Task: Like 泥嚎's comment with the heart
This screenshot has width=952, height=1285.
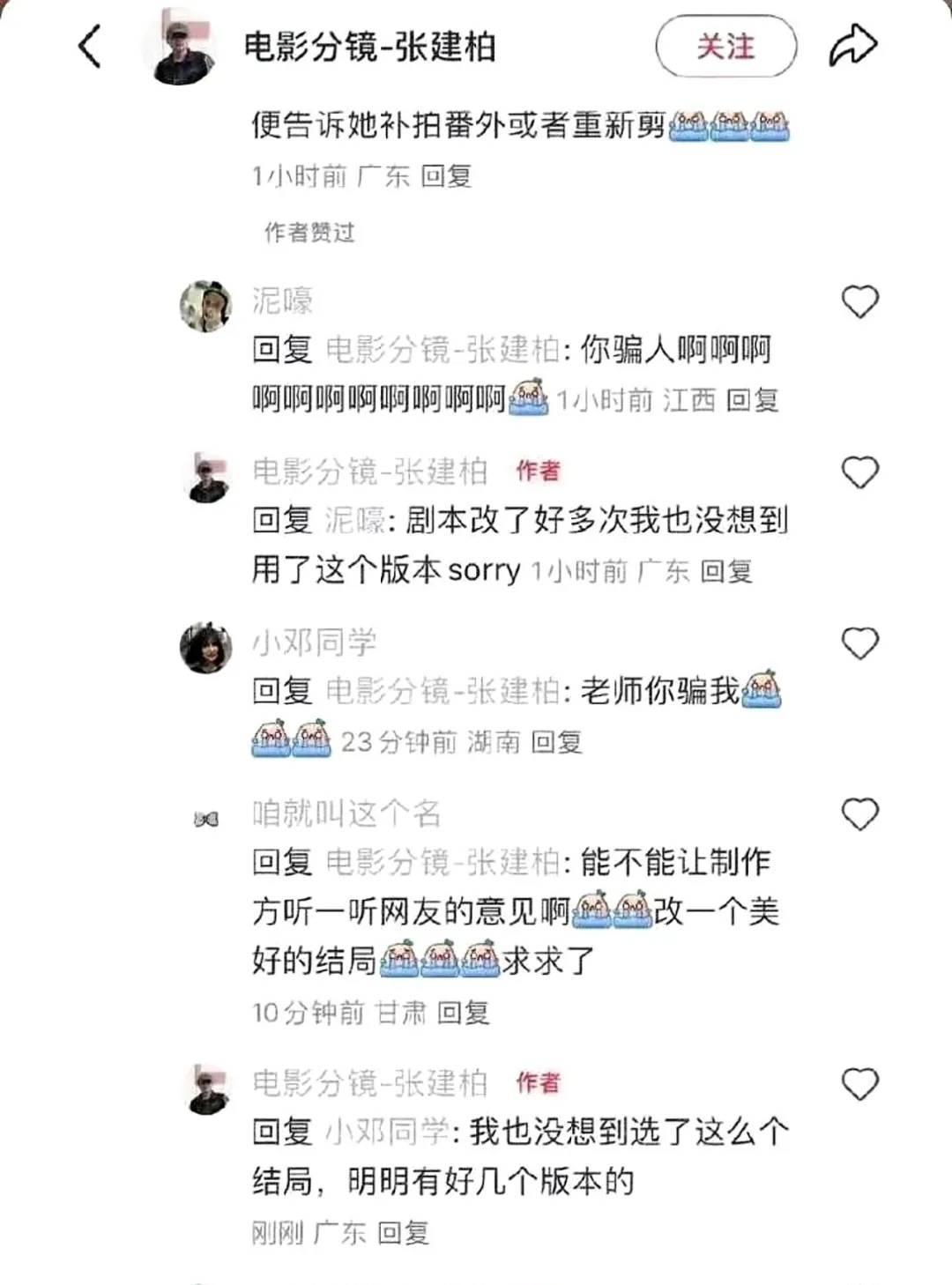Action: click(x=859, y=302)
